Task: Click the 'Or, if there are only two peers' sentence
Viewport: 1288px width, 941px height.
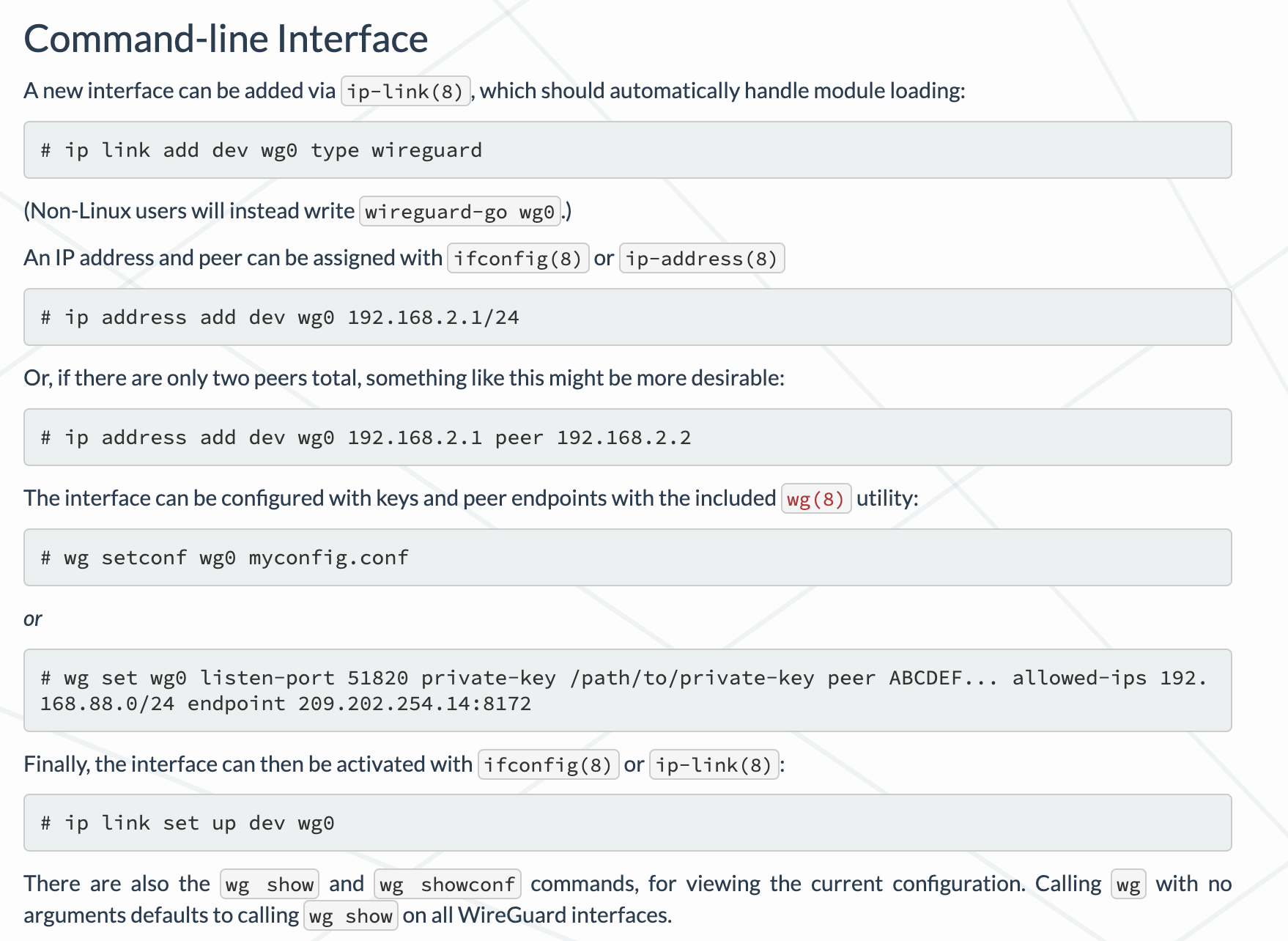Action: tap(404, 378)
